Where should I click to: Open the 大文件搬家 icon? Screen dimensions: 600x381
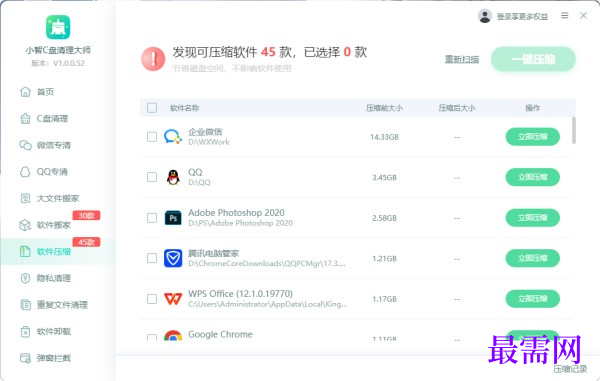25,198
